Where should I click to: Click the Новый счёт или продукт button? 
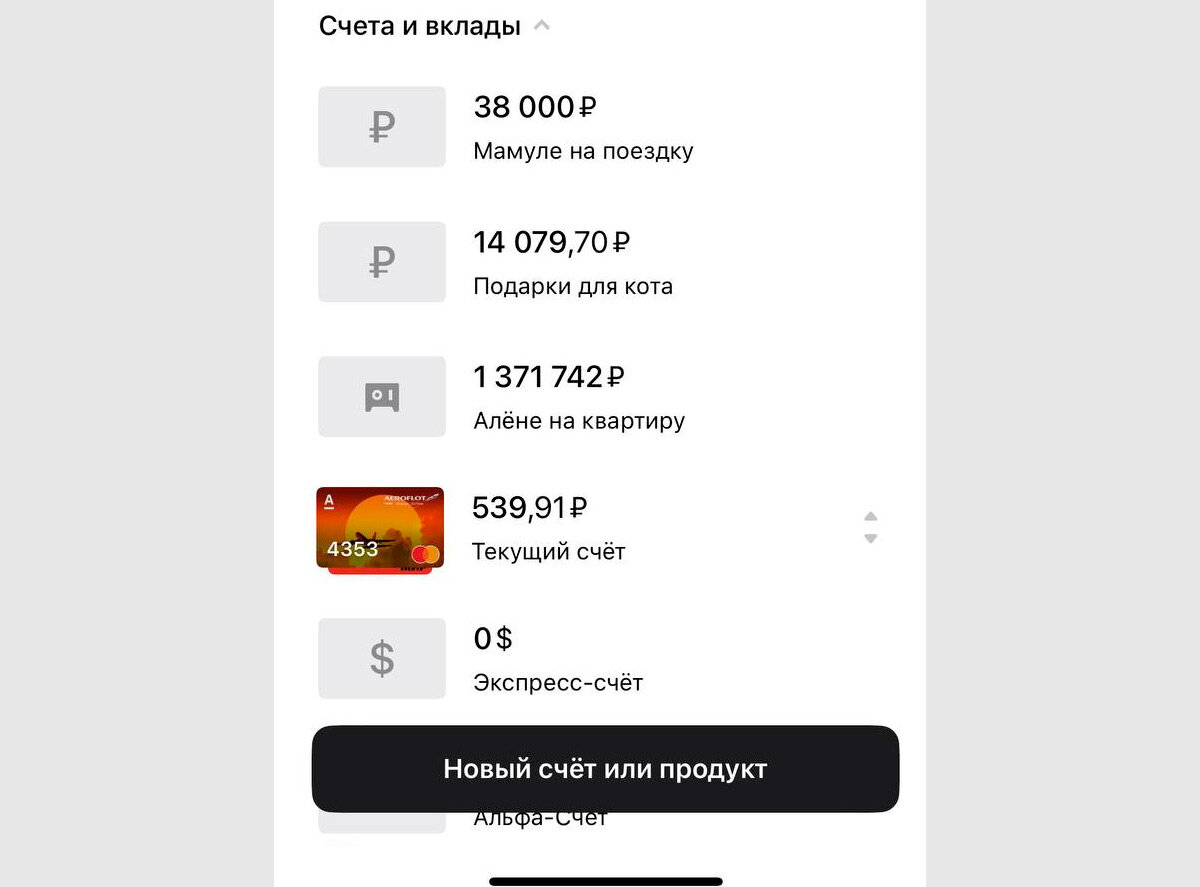tap(605, 769)
